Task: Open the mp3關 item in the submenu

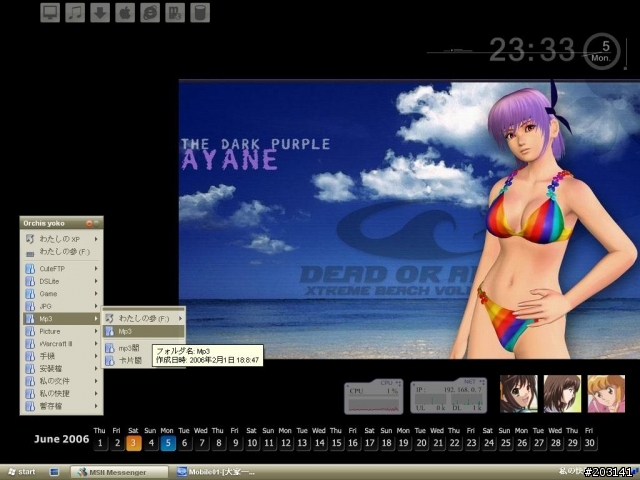Action: 127,348
